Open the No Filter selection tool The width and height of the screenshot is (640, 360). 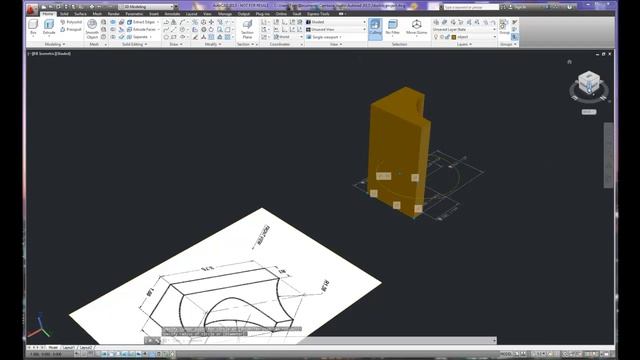(x=392, y=28)
